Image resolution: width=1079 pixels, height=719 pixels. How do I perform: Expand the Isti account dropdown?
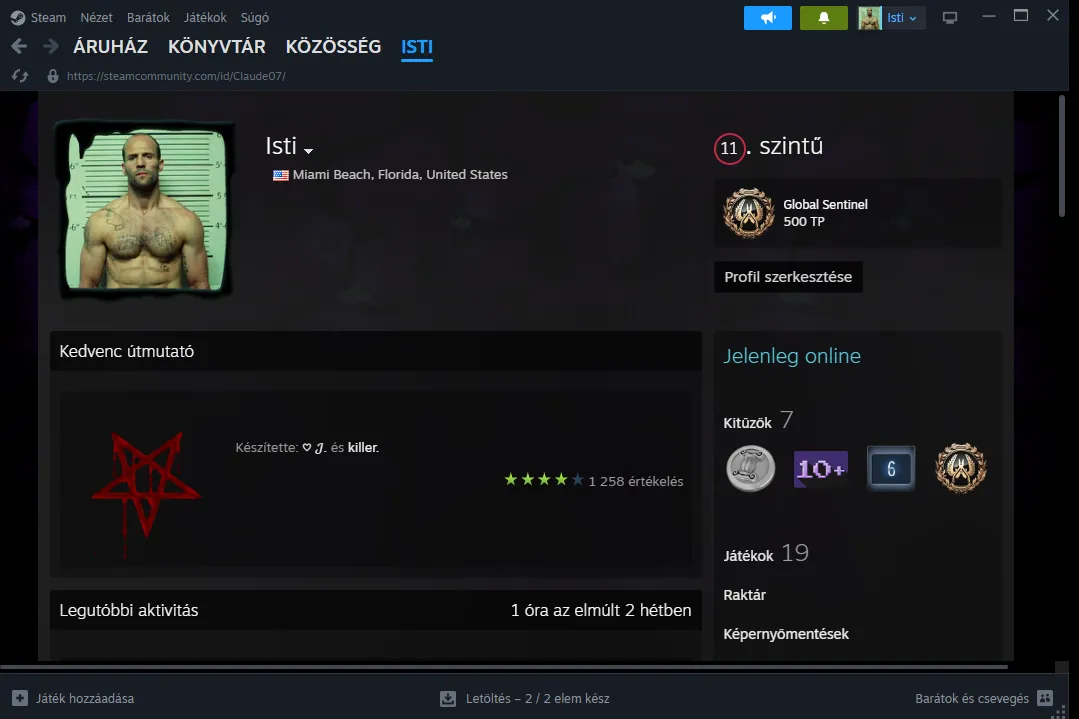point(901,18)
